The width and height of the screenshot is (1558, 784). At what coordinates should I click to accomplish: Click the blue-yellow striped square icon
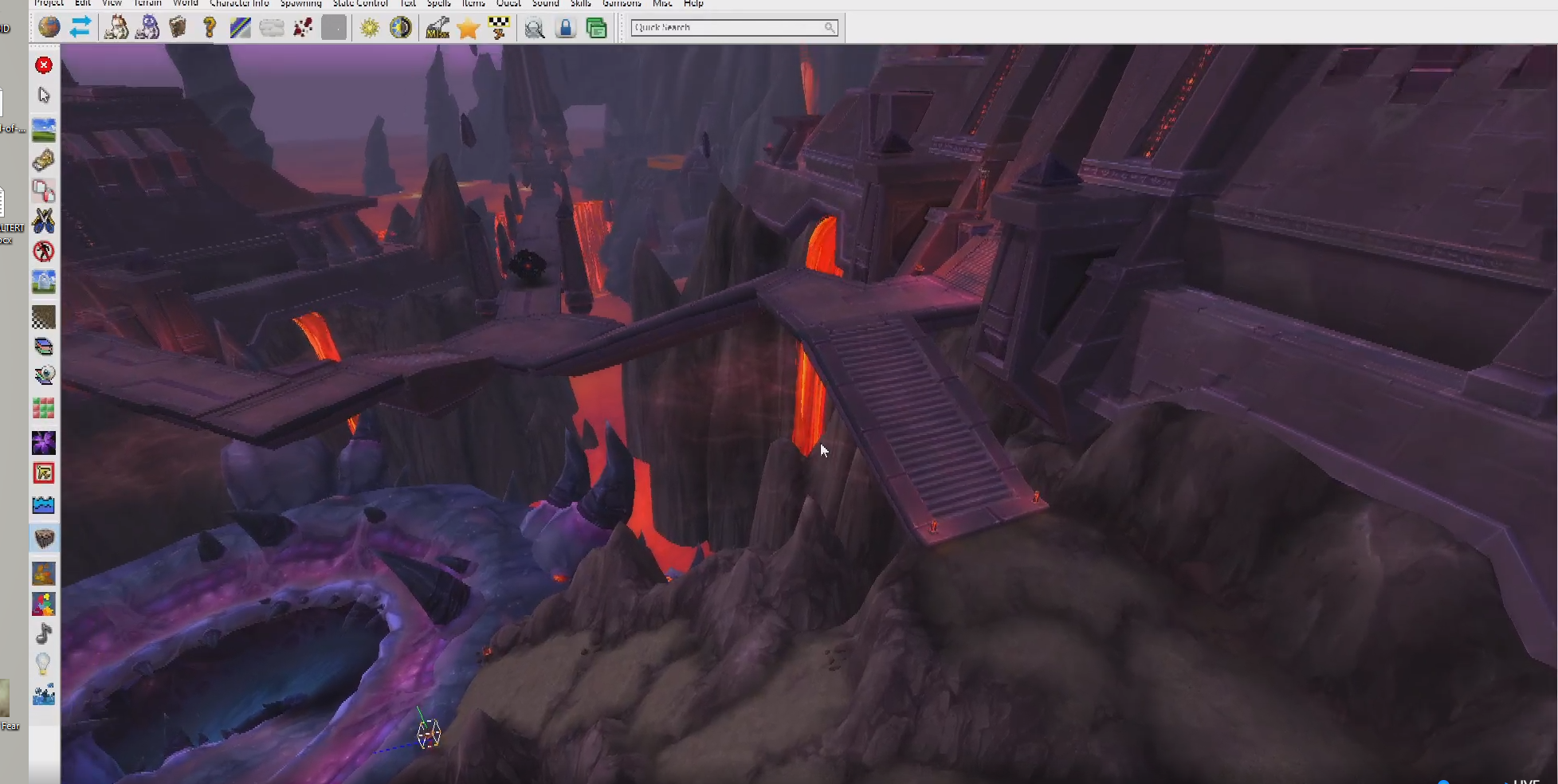pyautogui.click(x=240, y=28)
